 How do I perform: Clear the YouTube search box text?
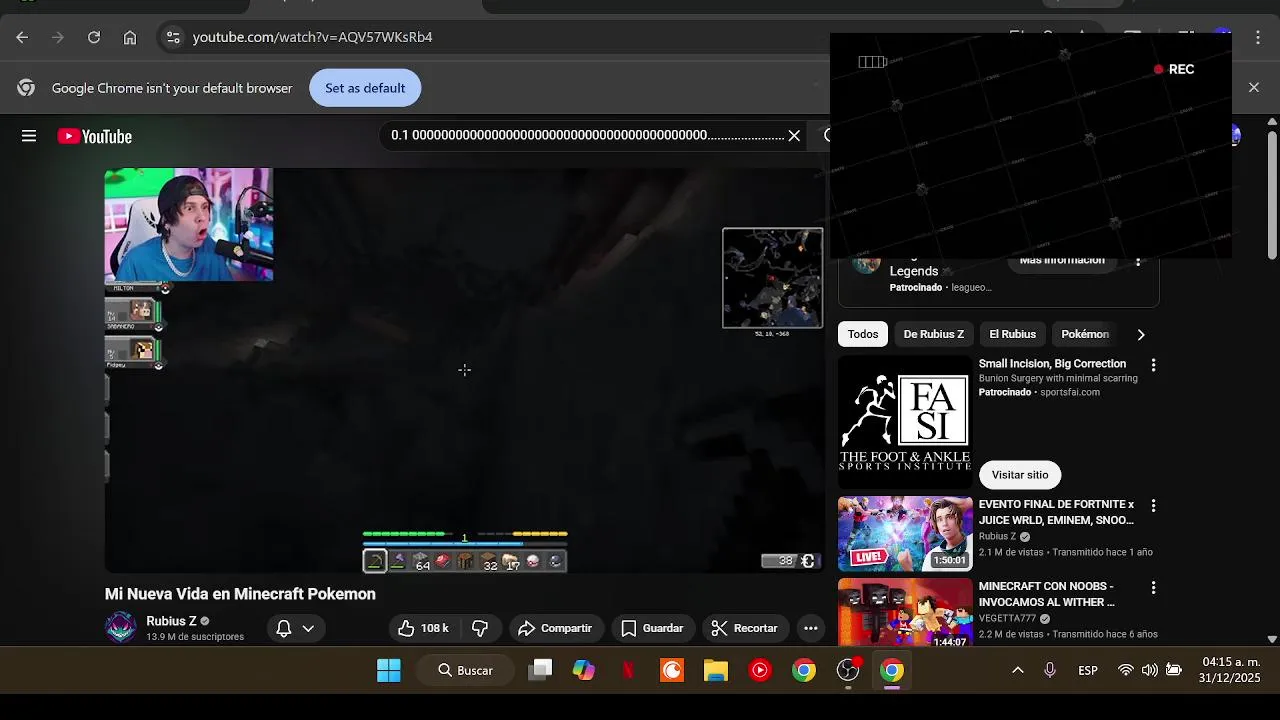794,135
